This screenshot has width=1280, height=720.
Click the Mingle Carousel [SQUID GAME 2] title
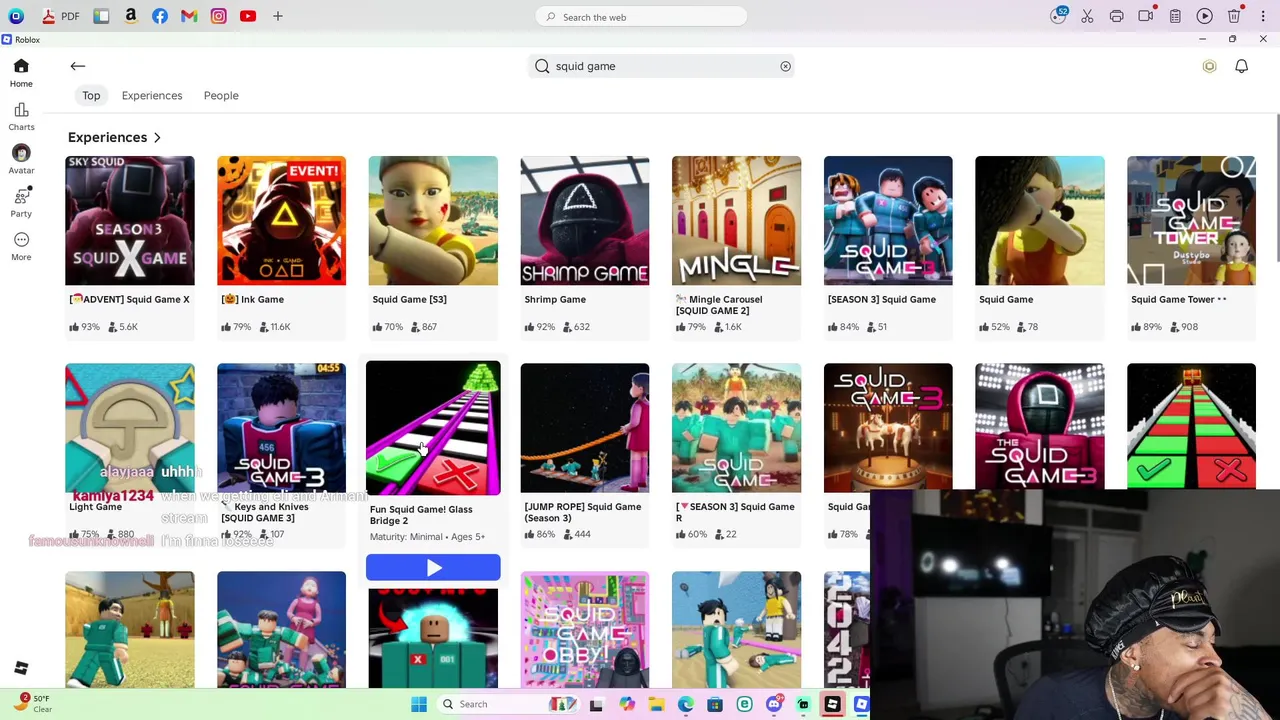coord(719,305)
